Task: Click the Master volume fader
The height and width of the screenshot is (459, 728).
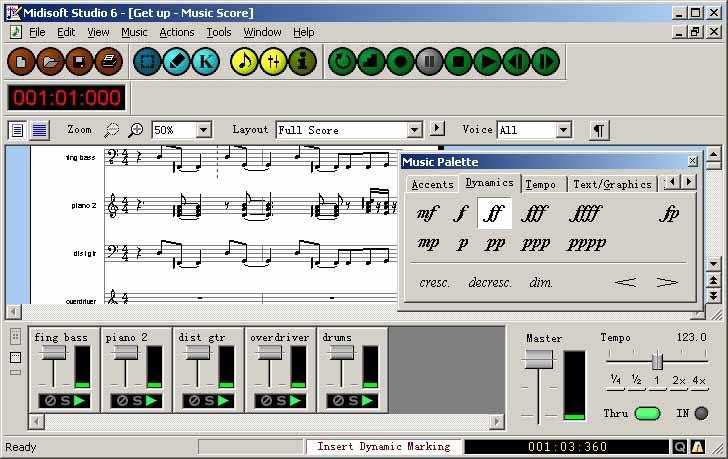Action: pyautogui.click(x=538, y=360)
